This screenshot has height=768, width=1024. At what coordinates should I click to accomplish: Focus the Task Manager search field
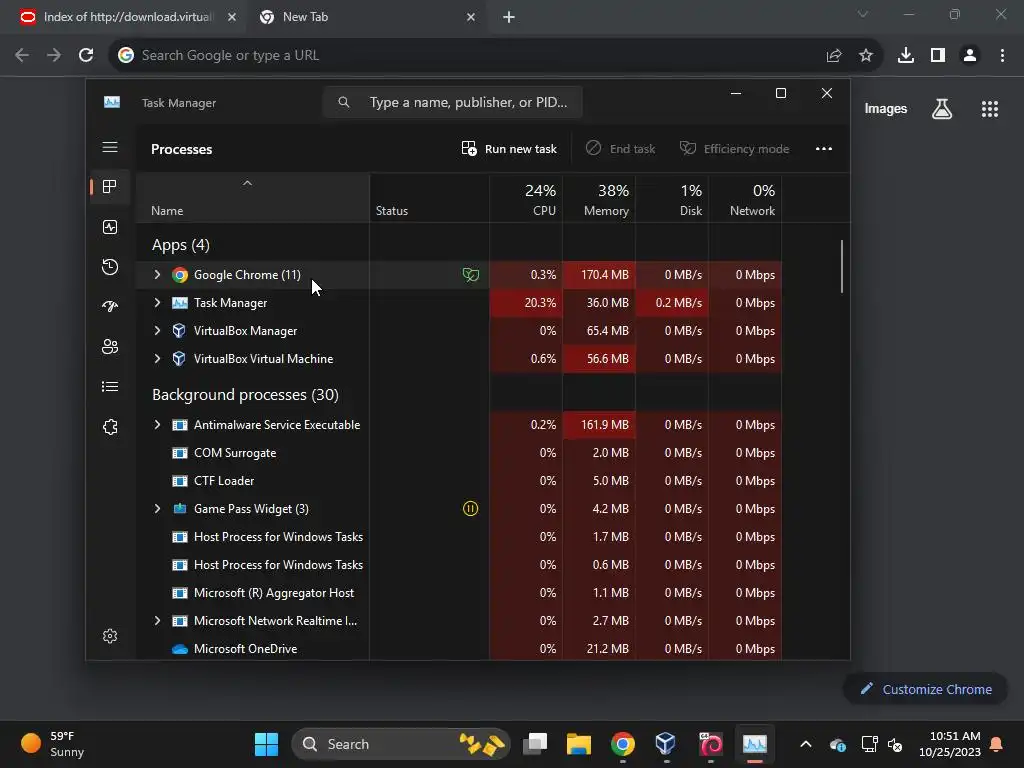pos(453,103)
